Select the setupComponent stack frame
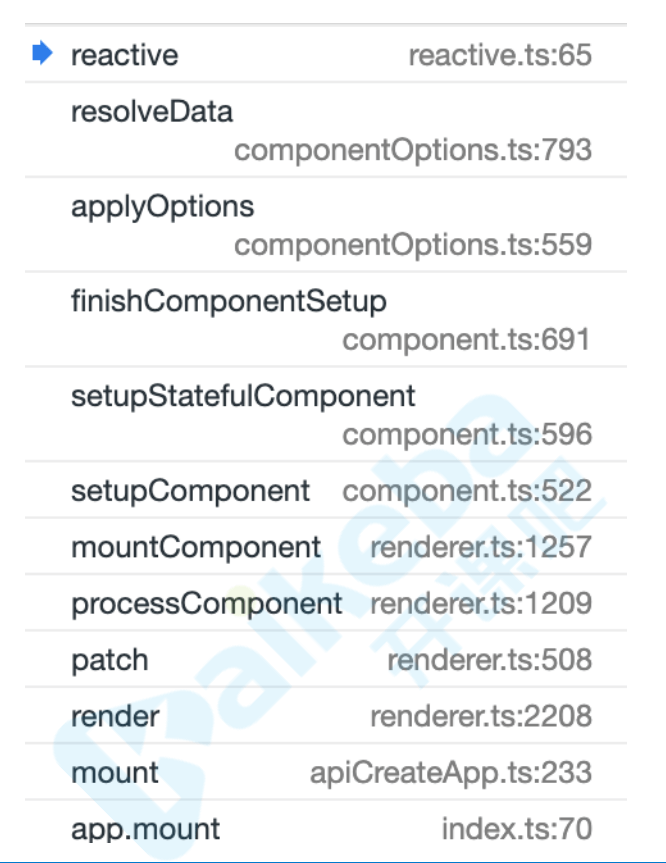The image size is (666, 863). click(x=326, y=490)
